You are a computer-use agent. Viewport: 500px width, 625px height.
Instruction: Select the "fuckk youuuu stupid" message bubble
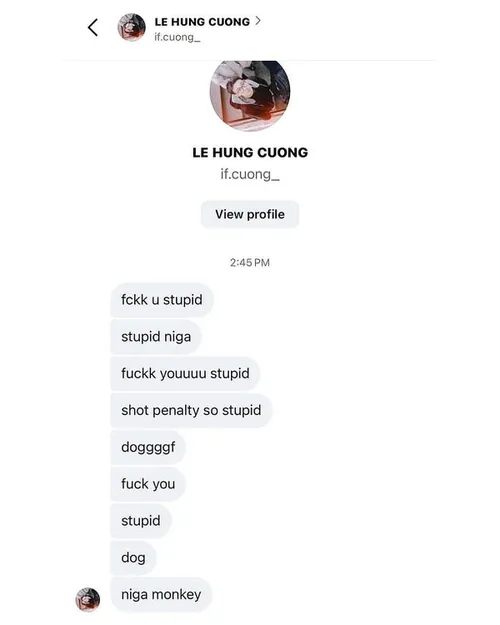tap(185, 373)
